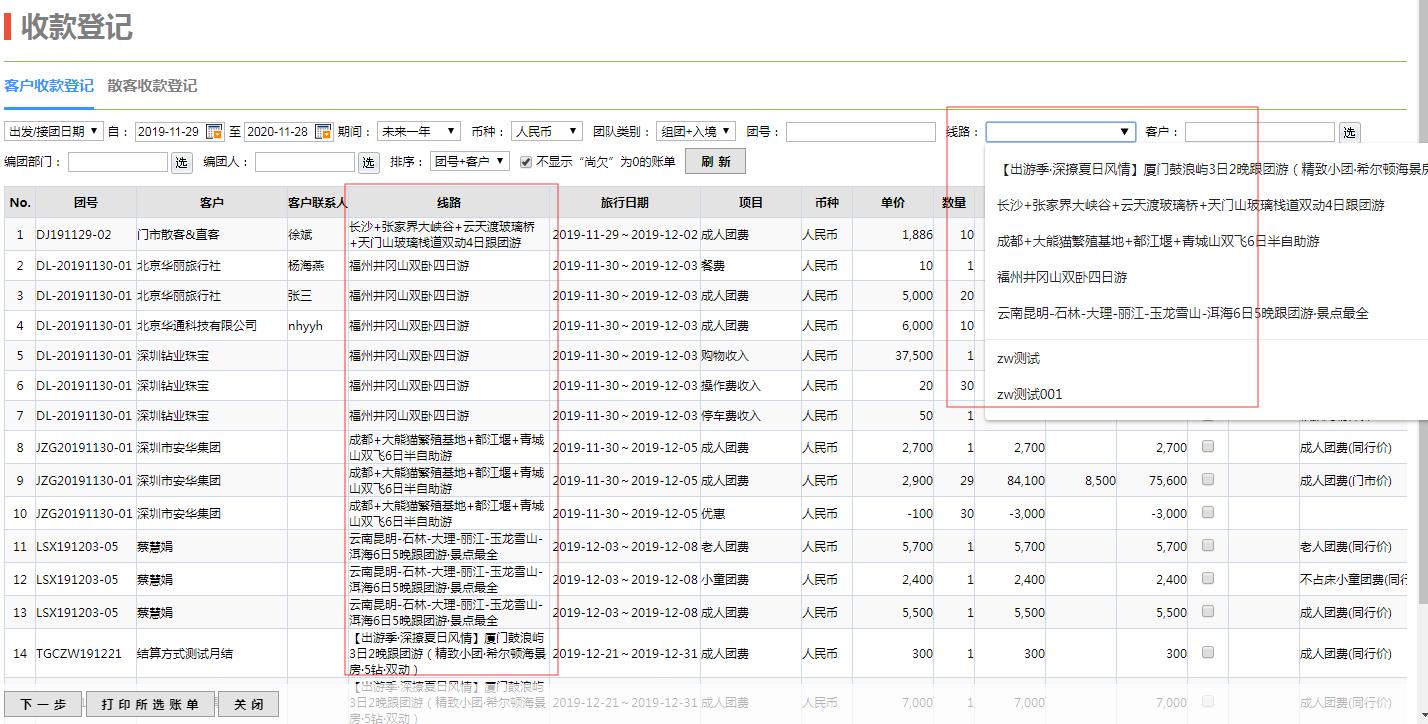Image resolution: width=1428 pixels, height=724 pixels.
Task: Open calendar picker for start date 2019-11-29
Action: tap(214, 132)
